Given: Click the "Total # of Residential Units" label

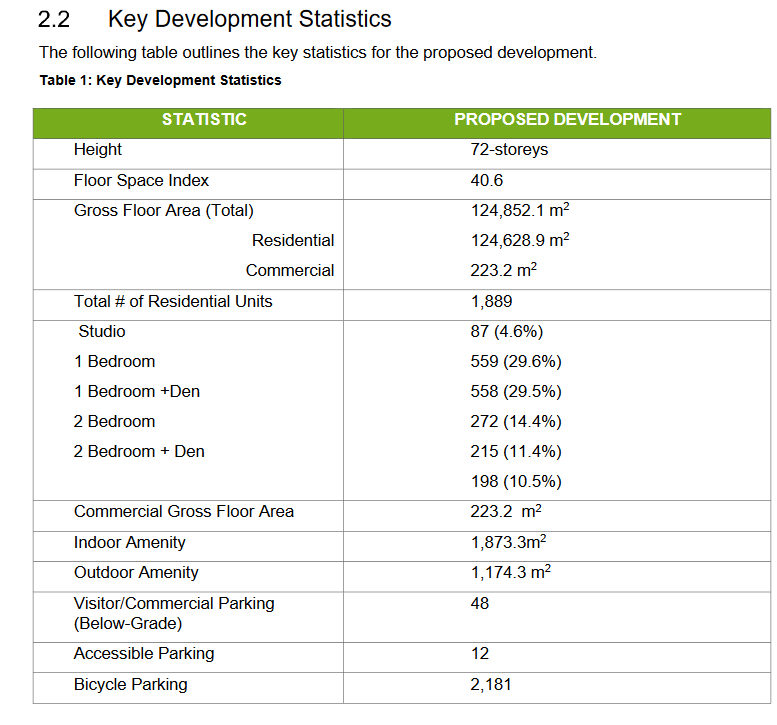Looking at the screenshot, I should click(x=173, y=302).
